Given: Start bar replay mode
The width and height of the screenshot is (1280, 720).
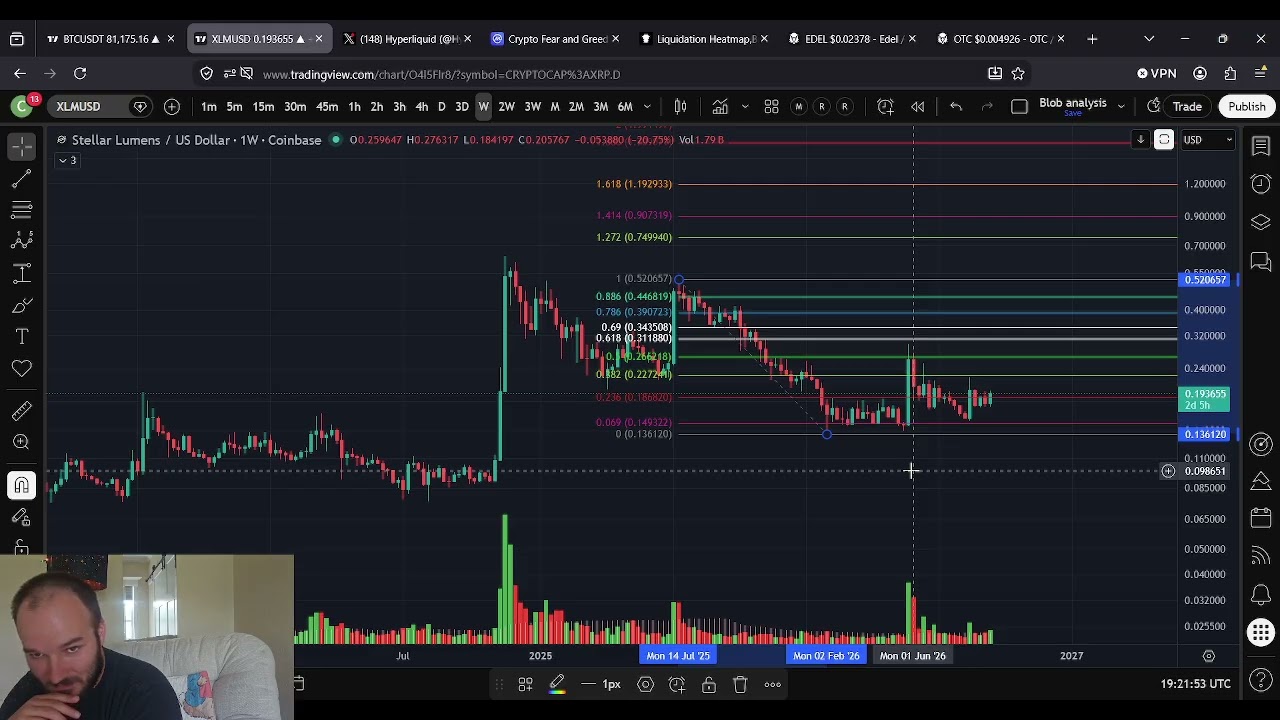Looking at the screenshot, I should point(917,106).
